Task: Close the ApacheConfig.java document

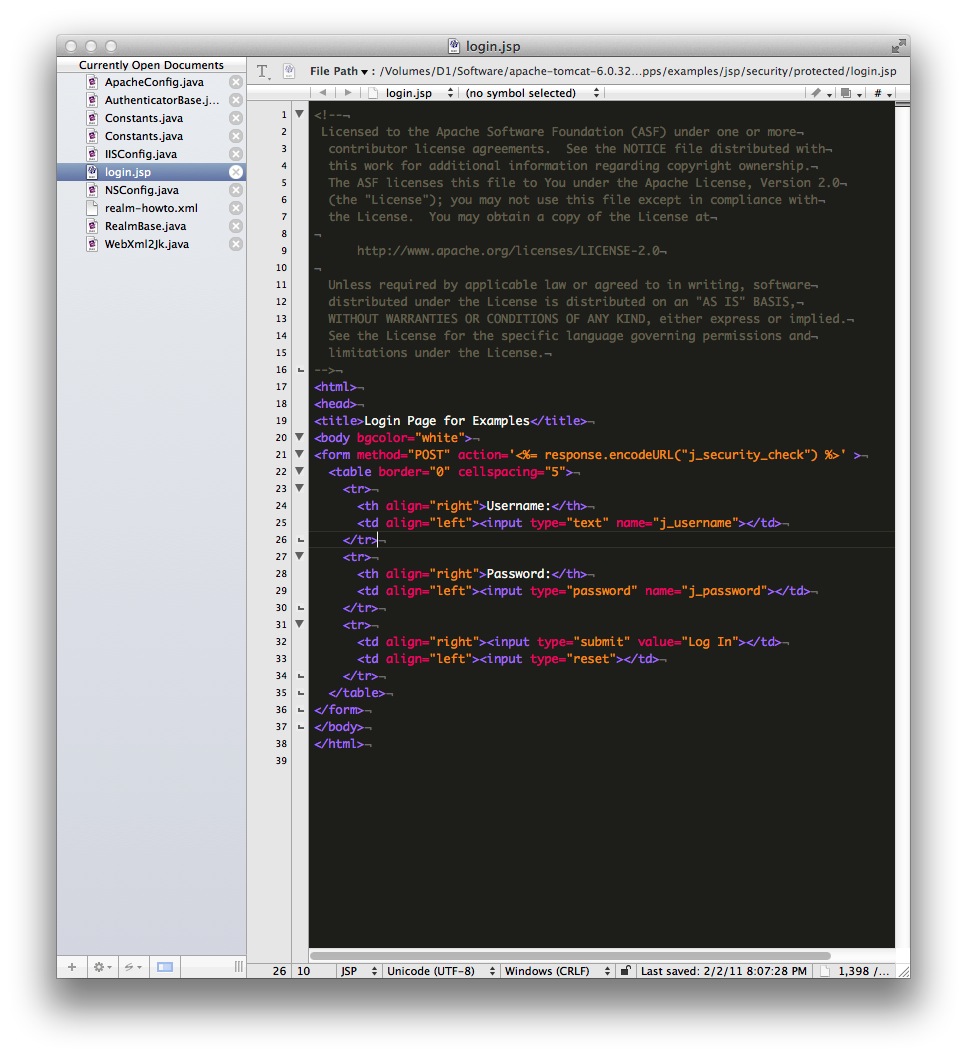Action: click(235, 82)
